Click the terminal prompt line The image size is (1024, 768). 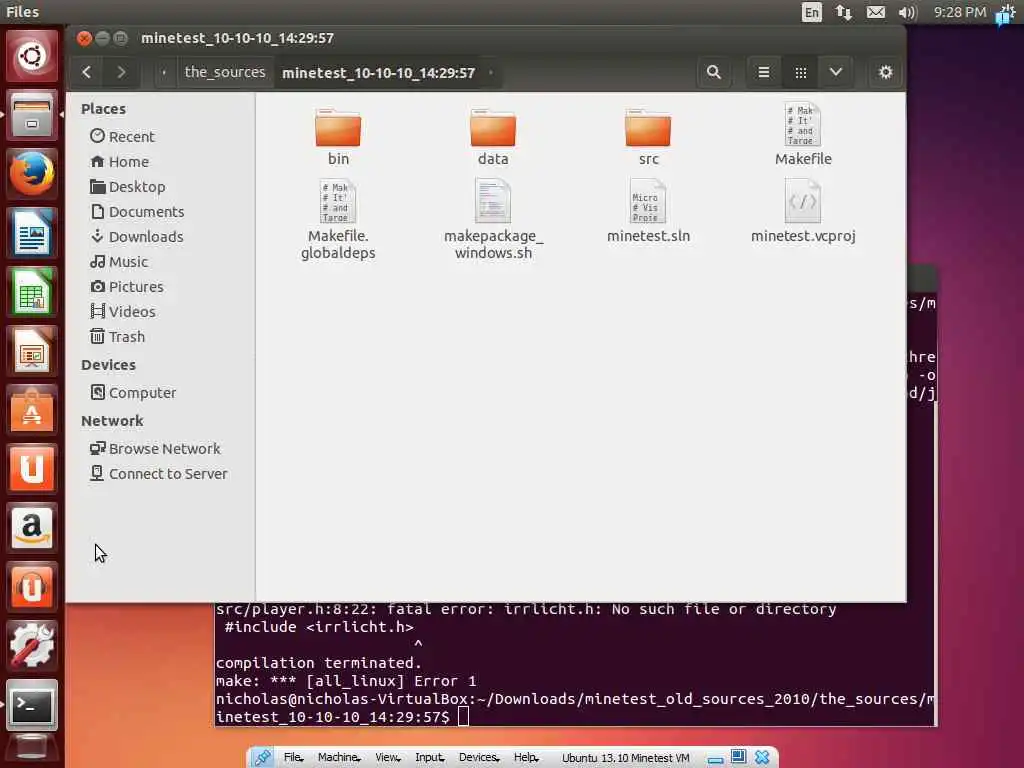(575, 708)
